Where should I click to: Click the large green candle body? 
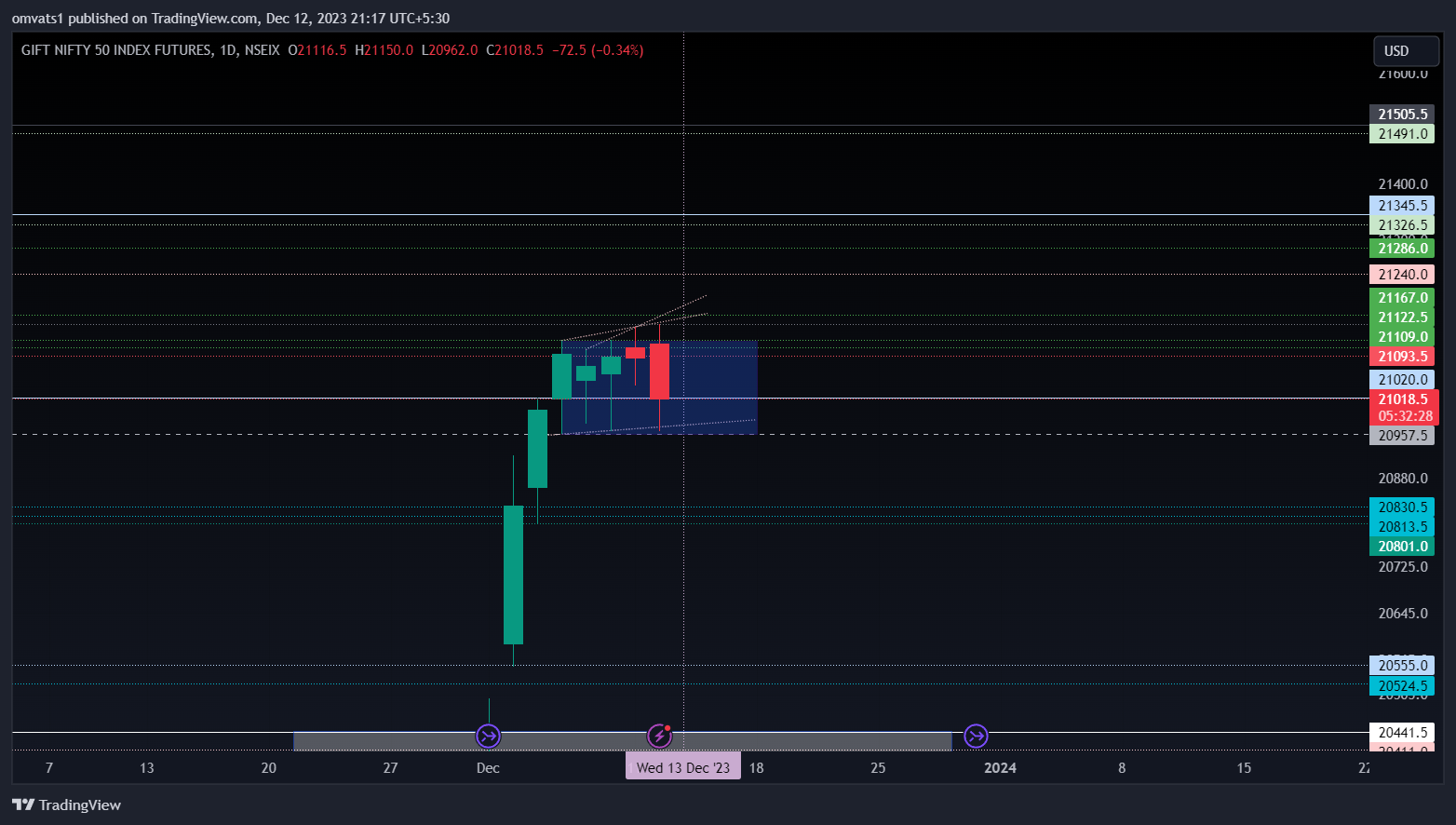(513, 575)
